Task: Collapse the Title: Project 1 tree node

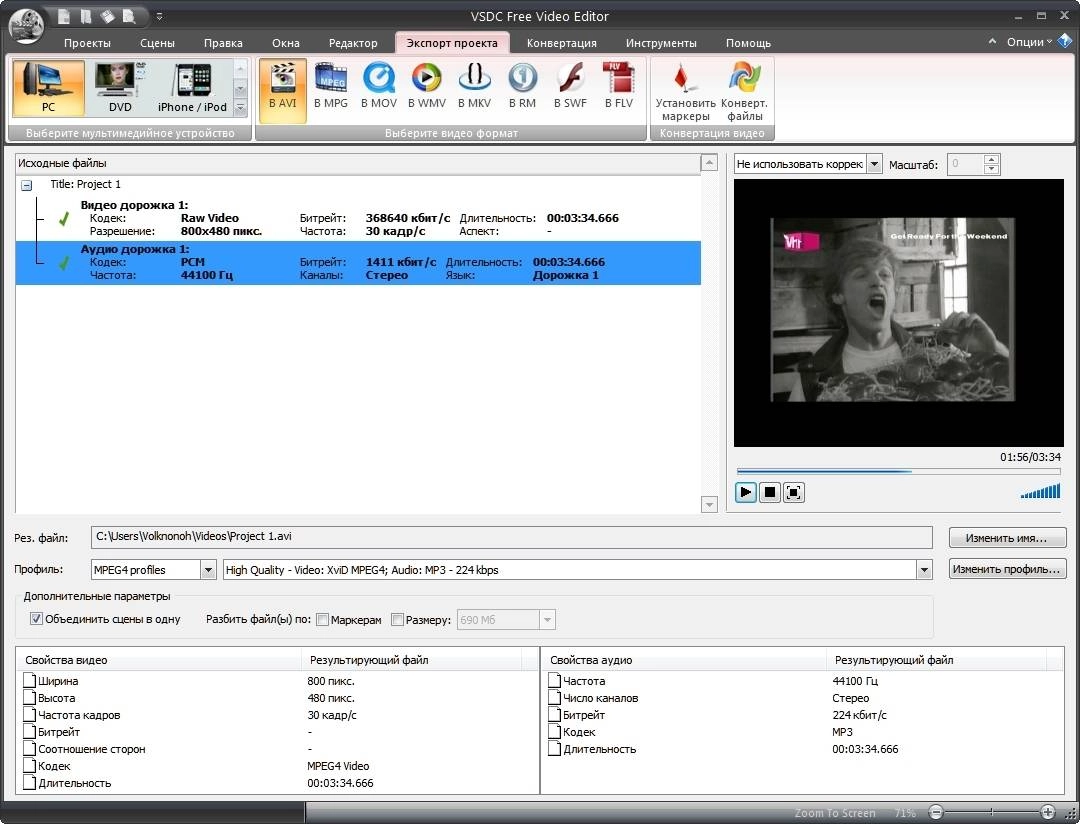Action: pos(26,185)
